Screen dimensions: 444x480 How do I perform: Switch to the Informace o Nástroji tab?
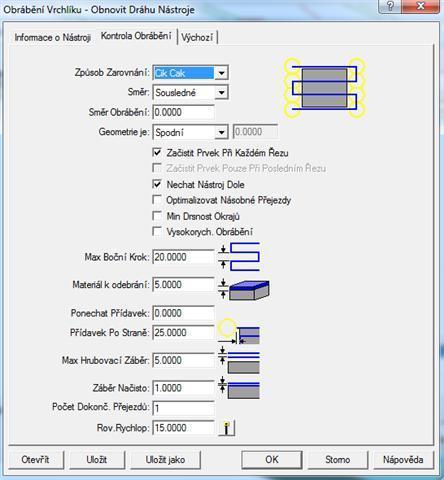(x=52, y=37)
